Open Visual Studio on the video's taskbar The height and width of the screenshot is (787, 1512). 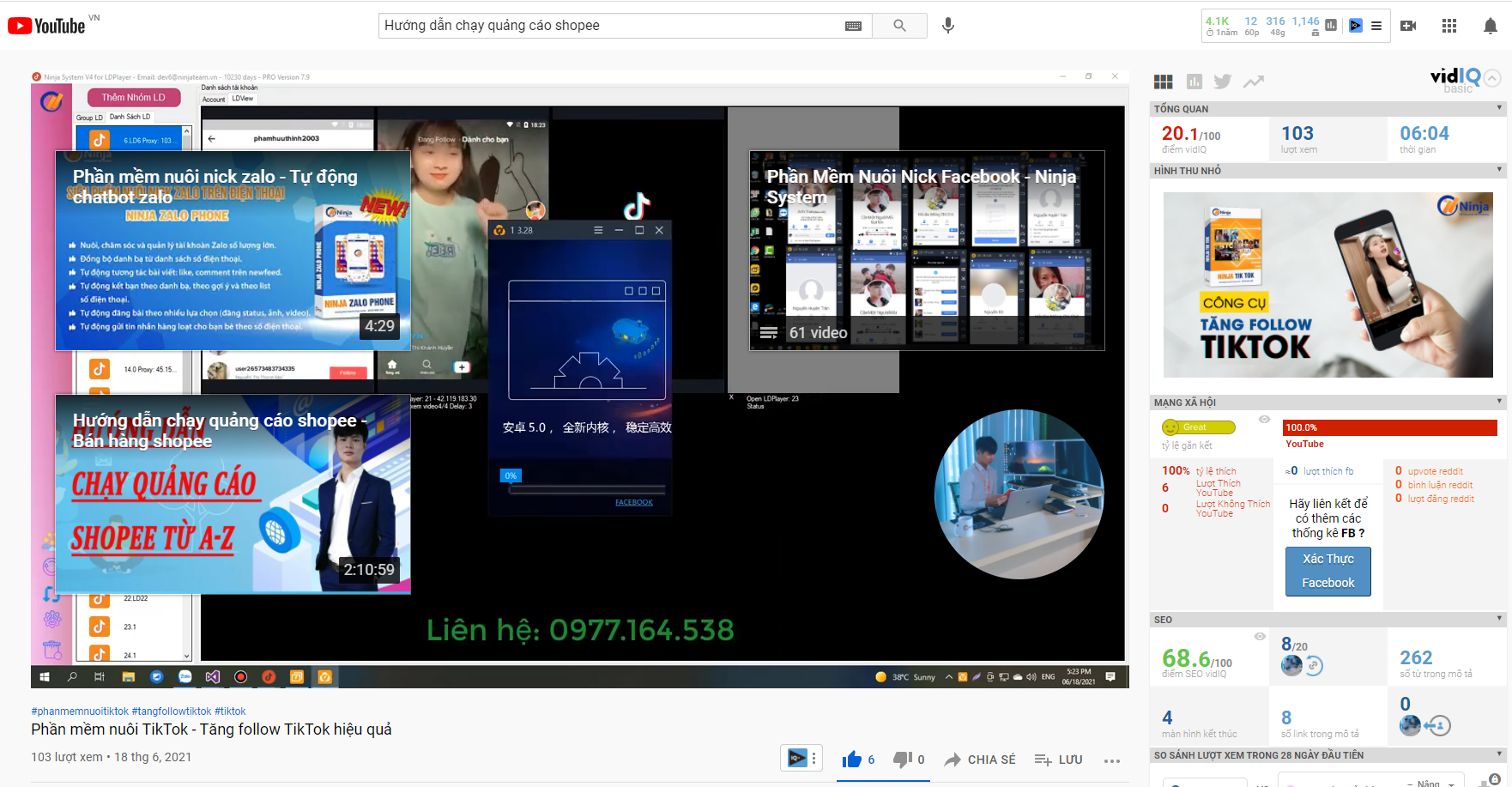tap(212, 677)
